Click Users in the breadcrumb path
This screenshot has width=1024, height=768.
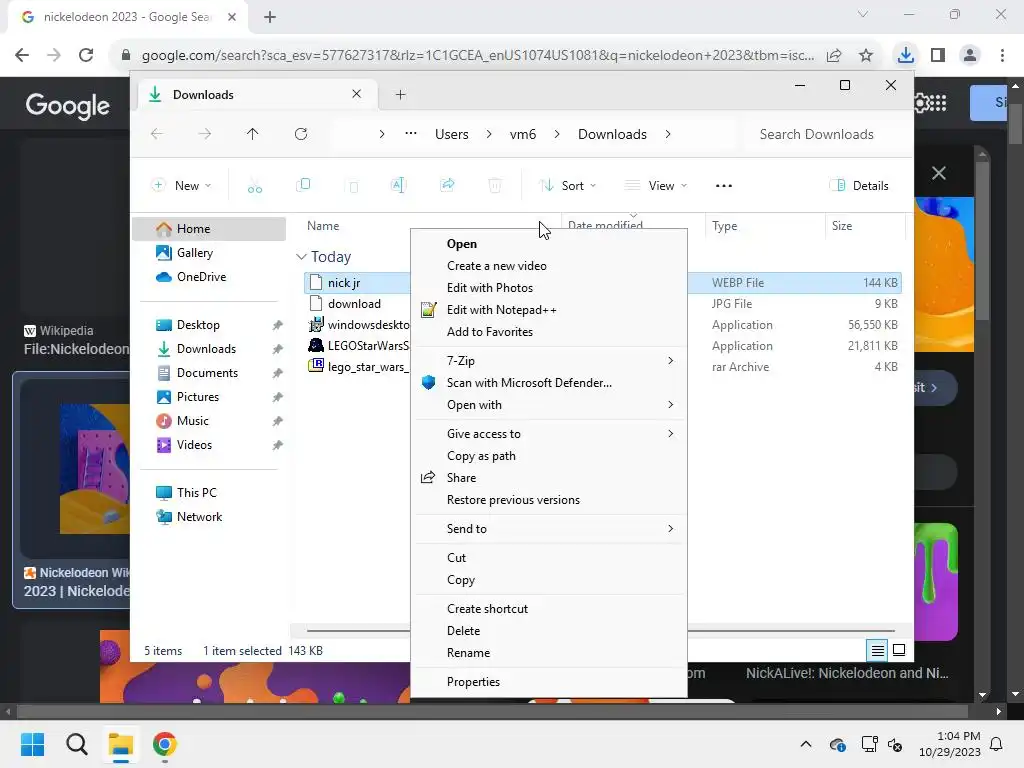pos(452,134)
